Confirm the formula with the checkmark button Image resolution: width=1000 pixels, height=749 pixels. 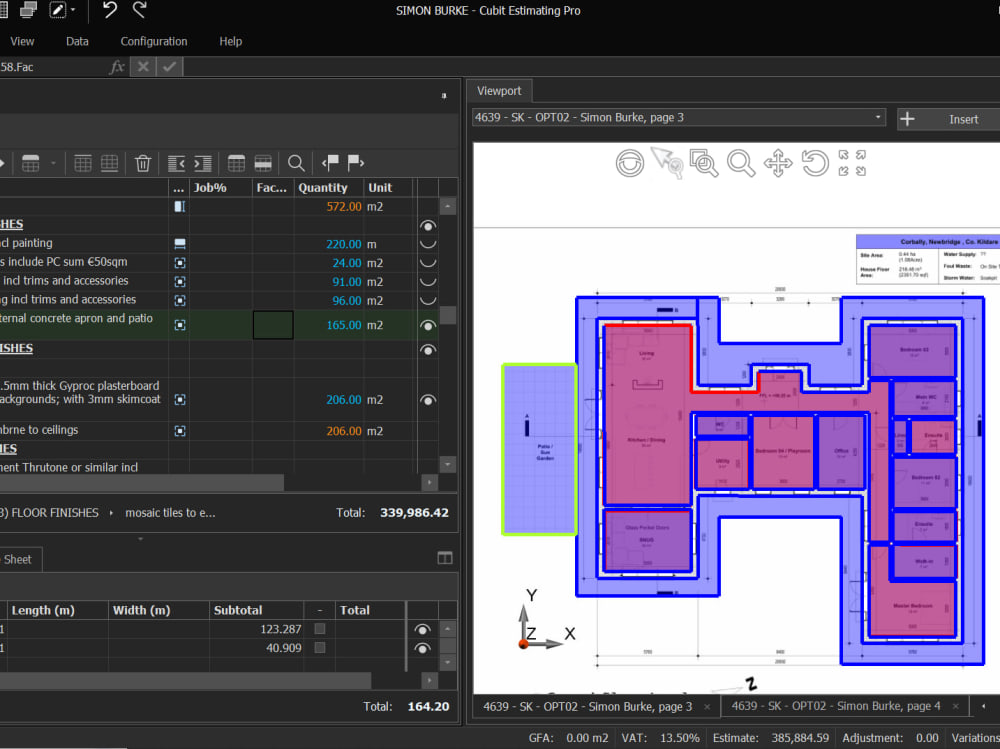170,66
